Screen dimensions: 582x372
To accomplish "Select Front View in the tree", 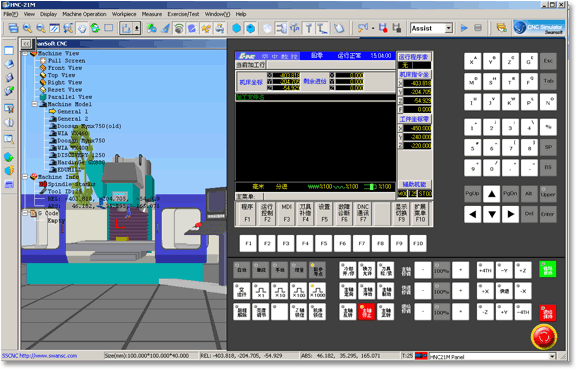I will (65, 68).
